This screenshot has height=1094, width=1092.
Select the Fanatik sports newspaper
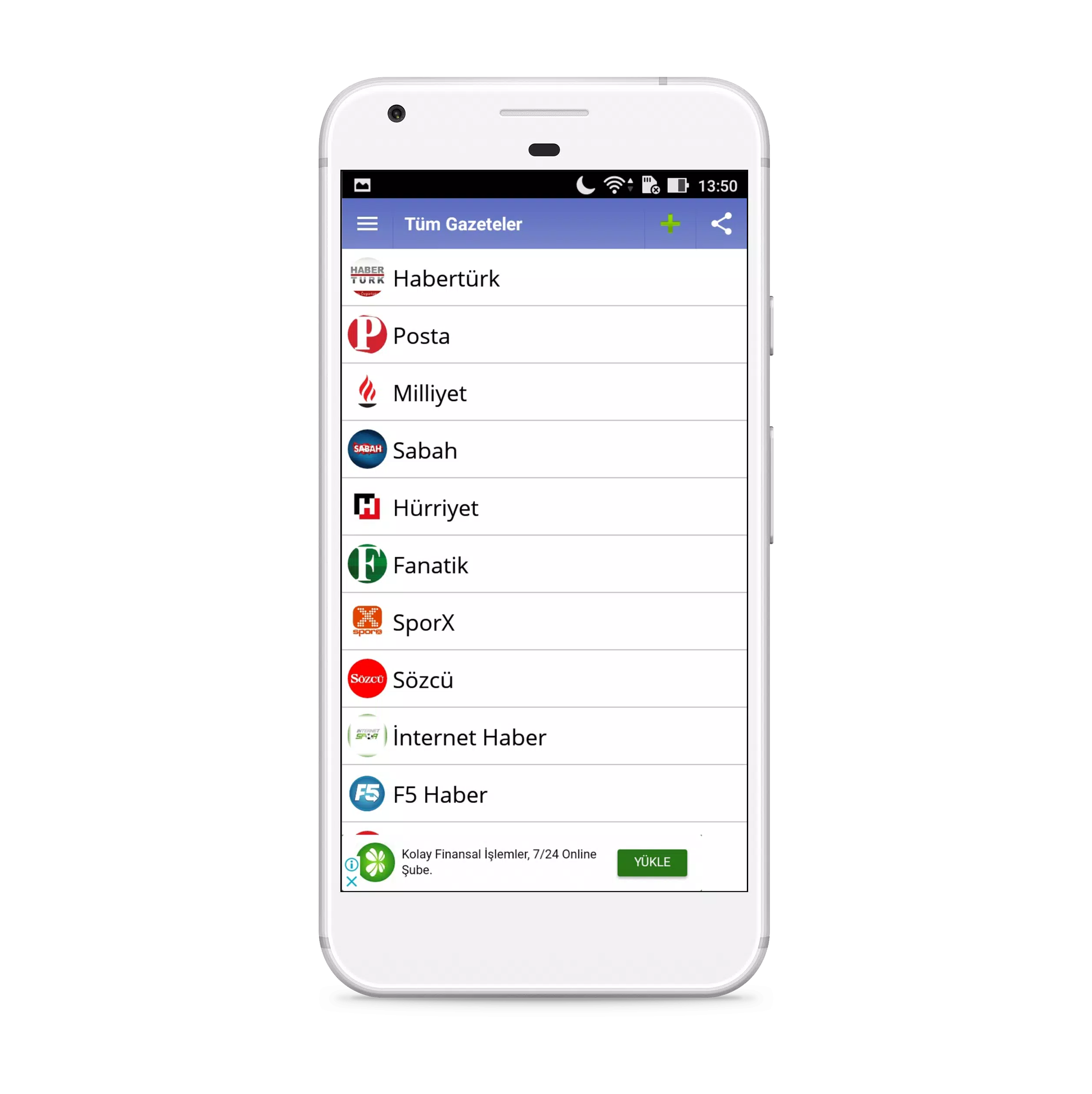[x=546, y=565]
